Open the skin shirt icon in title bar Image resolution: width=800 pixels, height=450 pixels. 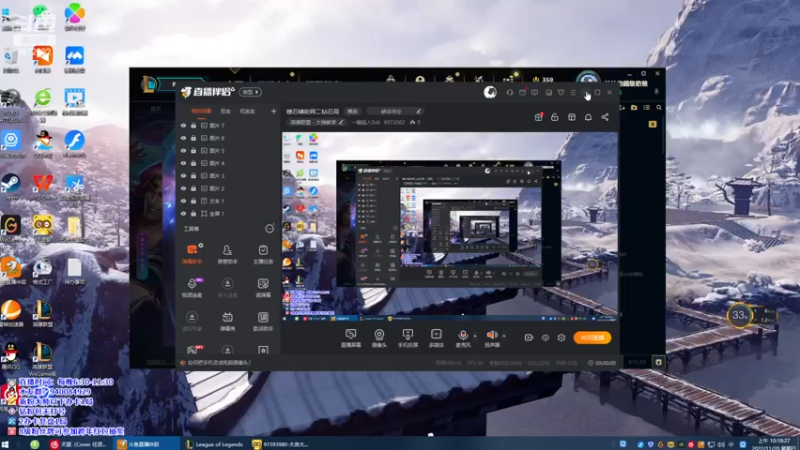coord(561,92)
